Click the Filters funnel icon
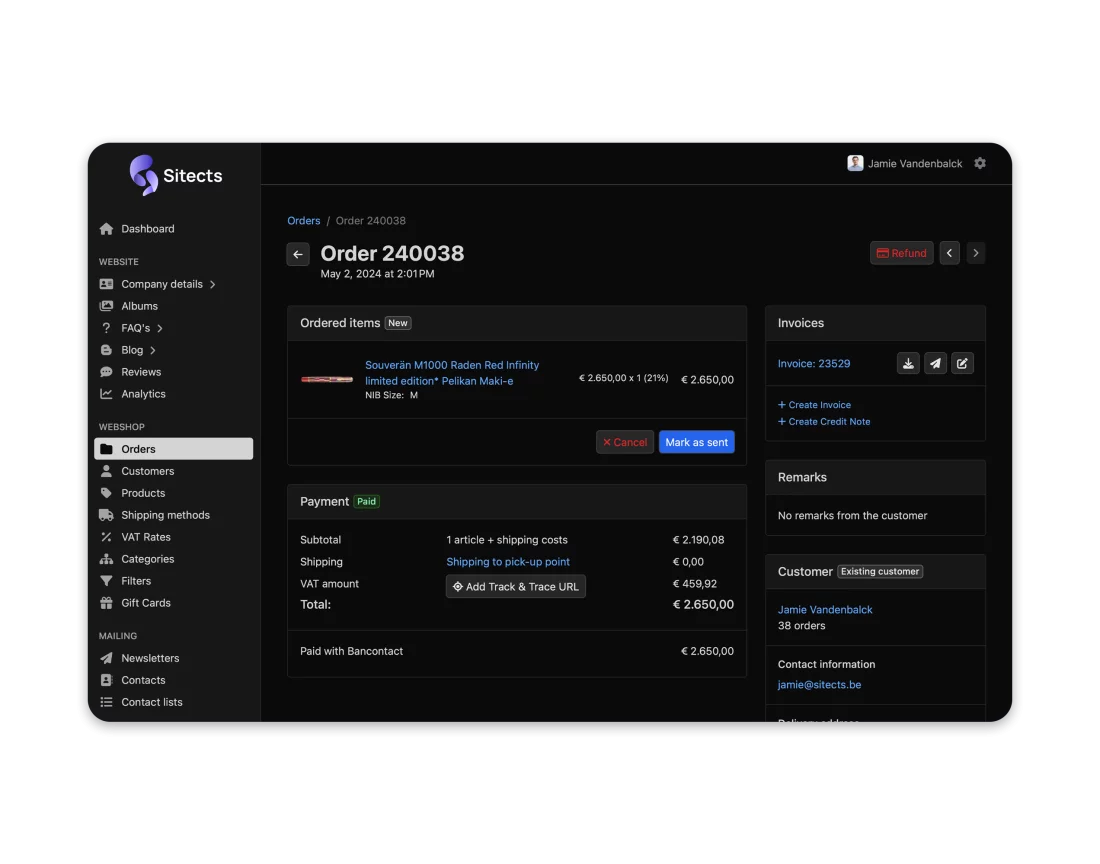Image resolution: width=1100 pixels, height=864 pixels. click(x=106, y=581)
